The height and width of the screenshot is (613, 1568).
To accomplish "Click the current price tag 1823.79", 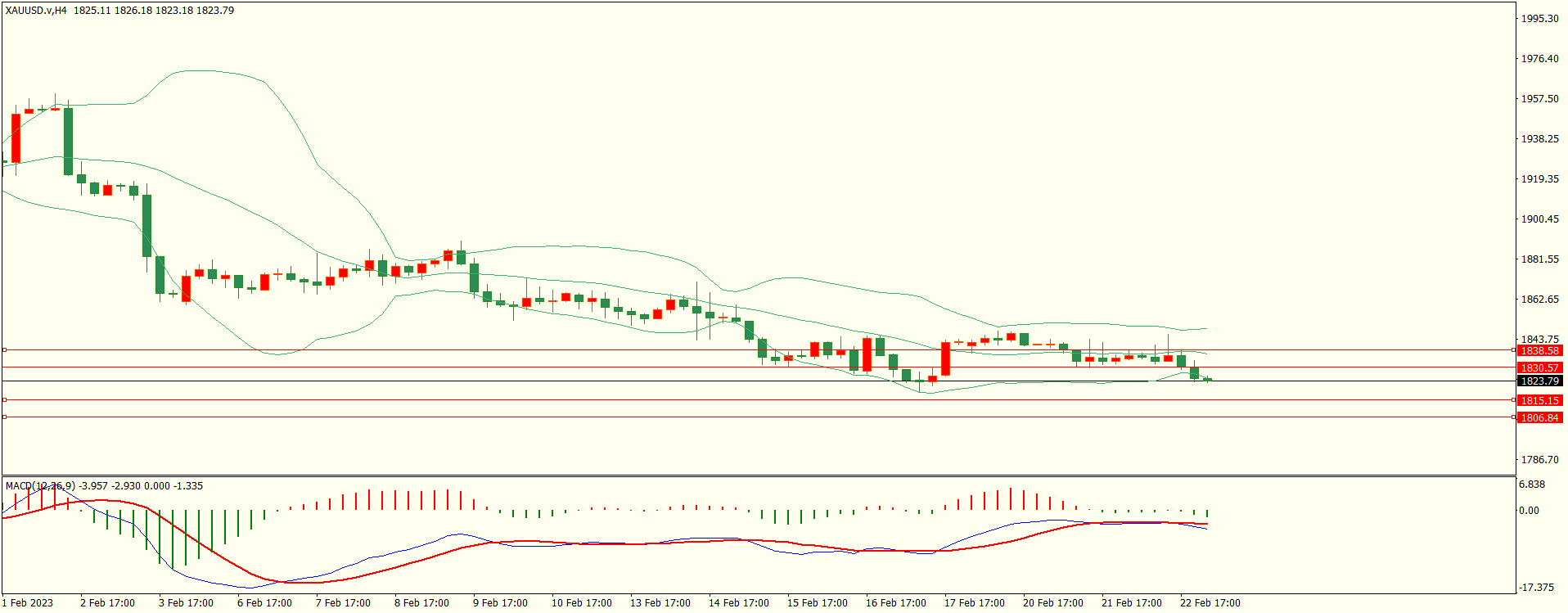I will (x=1539, y=381).
